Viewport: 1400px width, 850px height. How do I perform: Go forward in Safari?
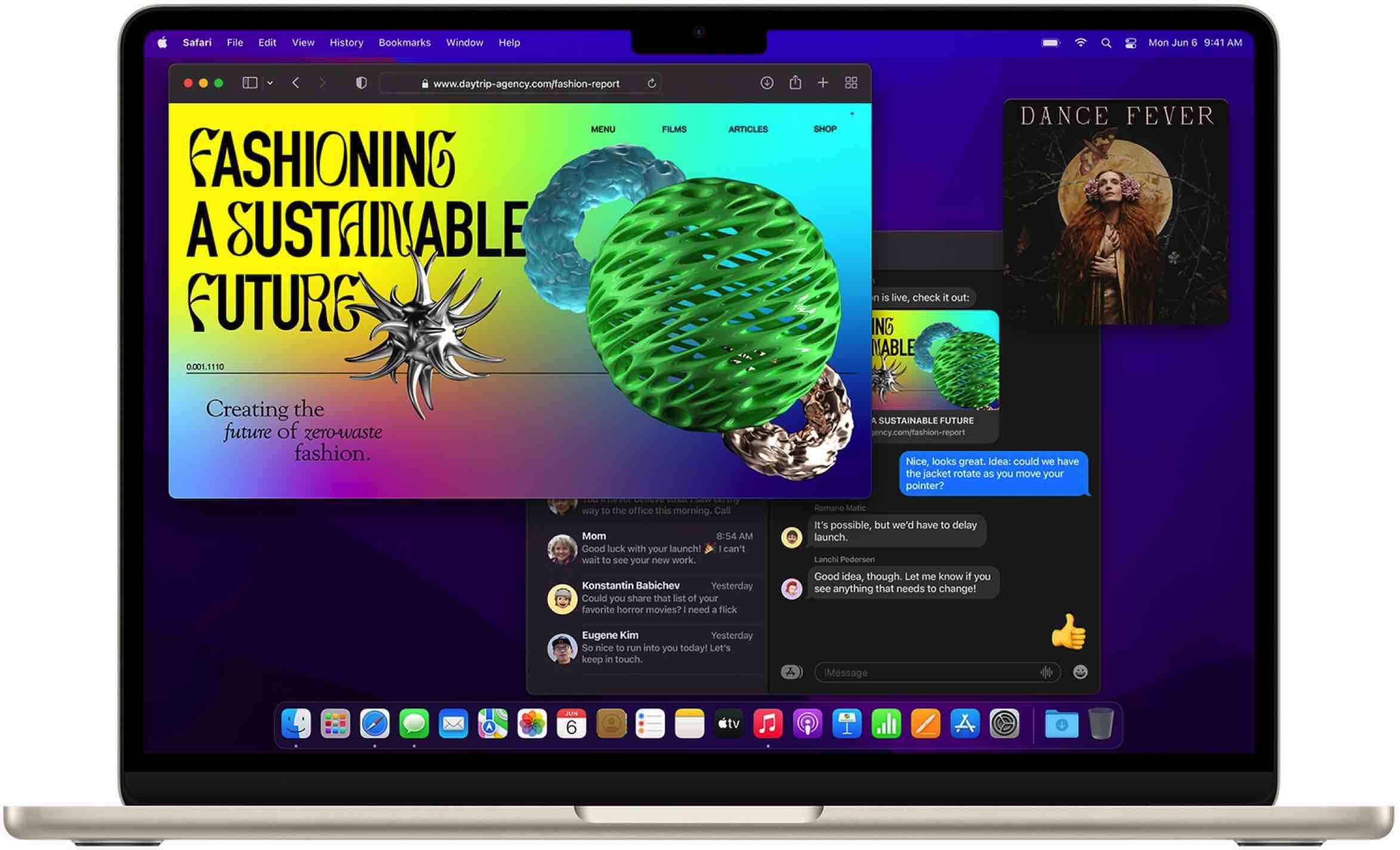(x=322, y=83)
